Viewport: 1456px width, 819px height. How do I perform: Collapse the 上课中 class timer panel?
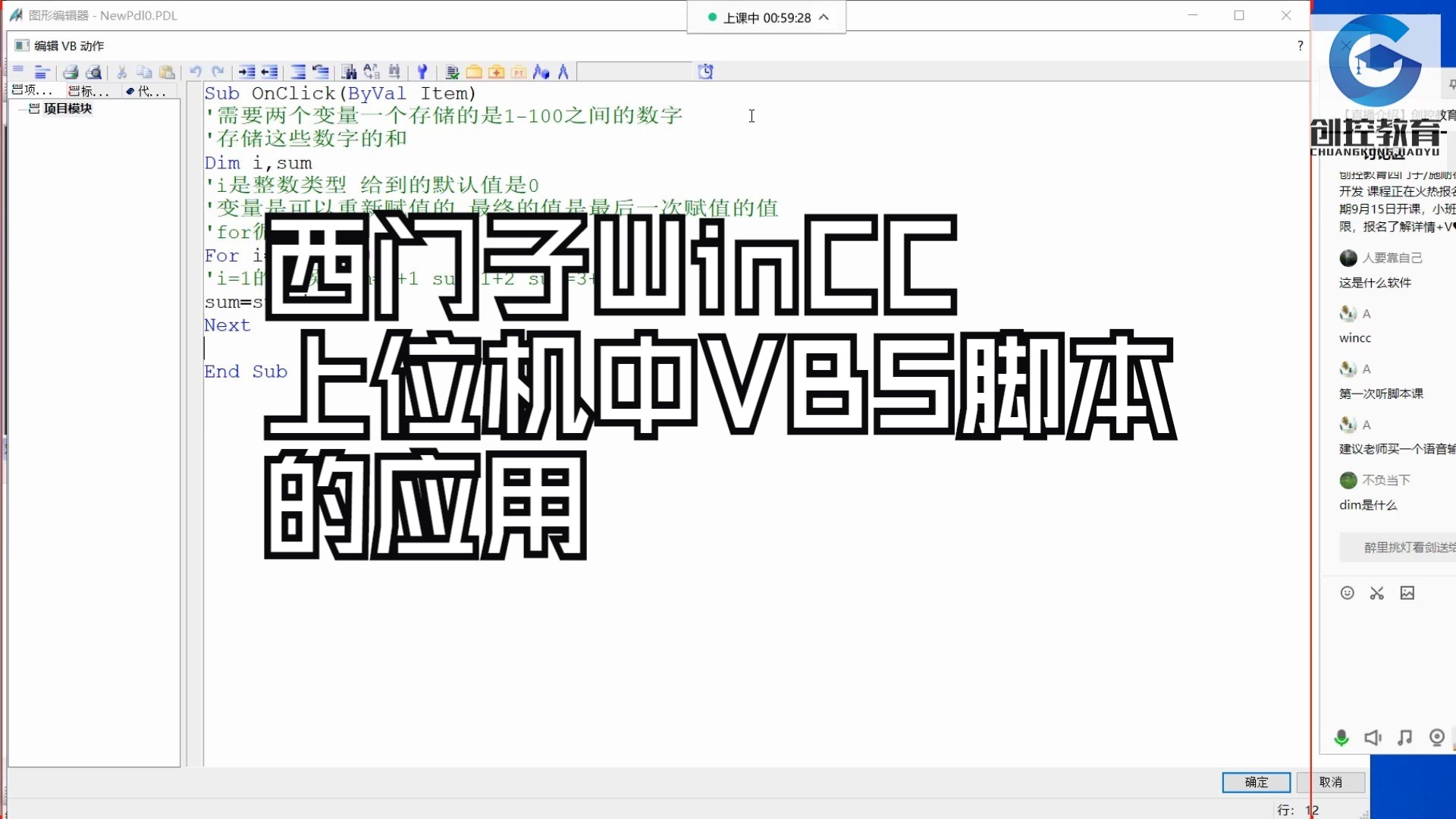pos(825,17)
